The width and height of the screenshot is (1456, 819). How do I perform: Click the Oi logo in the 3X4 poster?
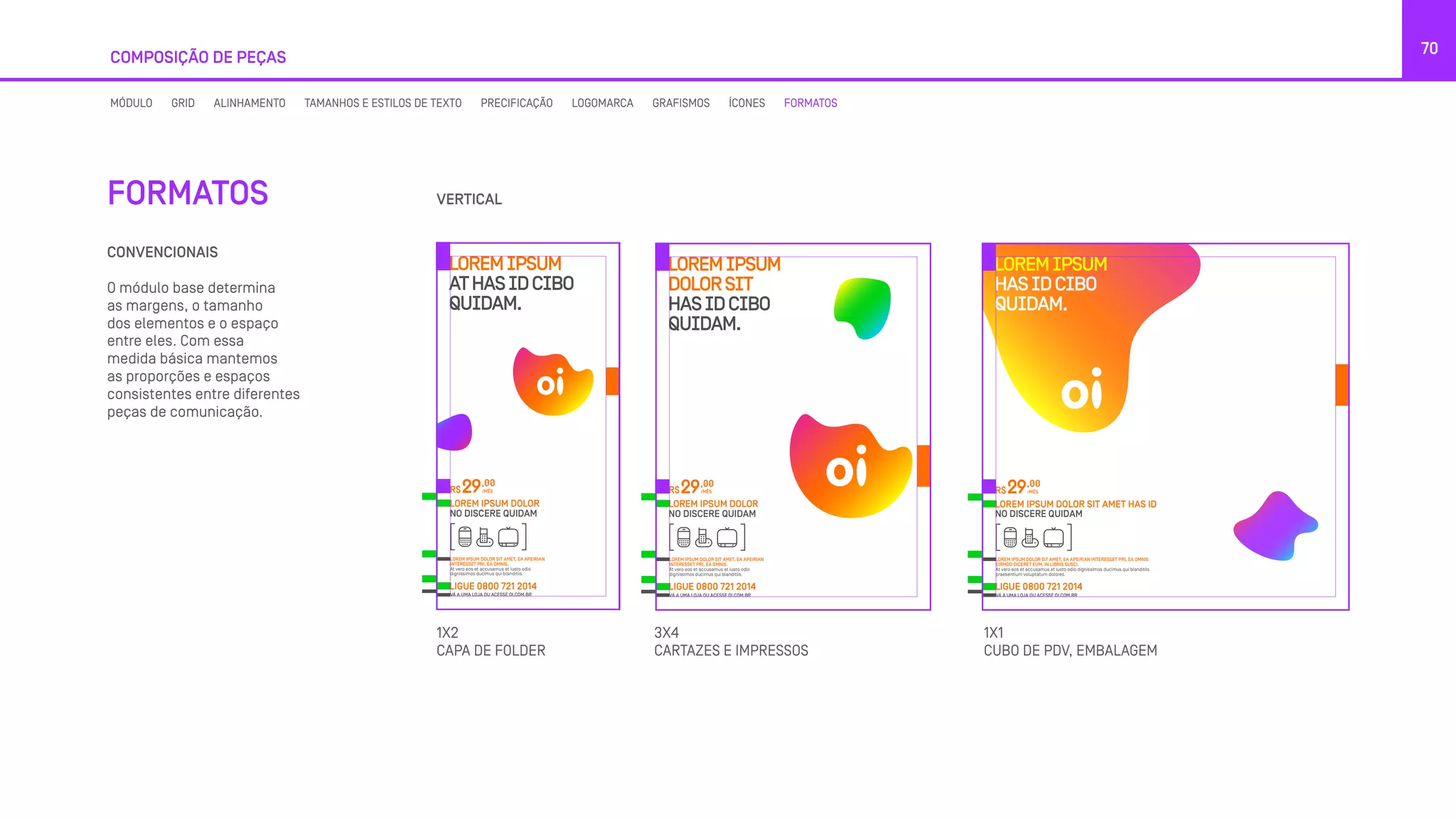click(847, 467)
